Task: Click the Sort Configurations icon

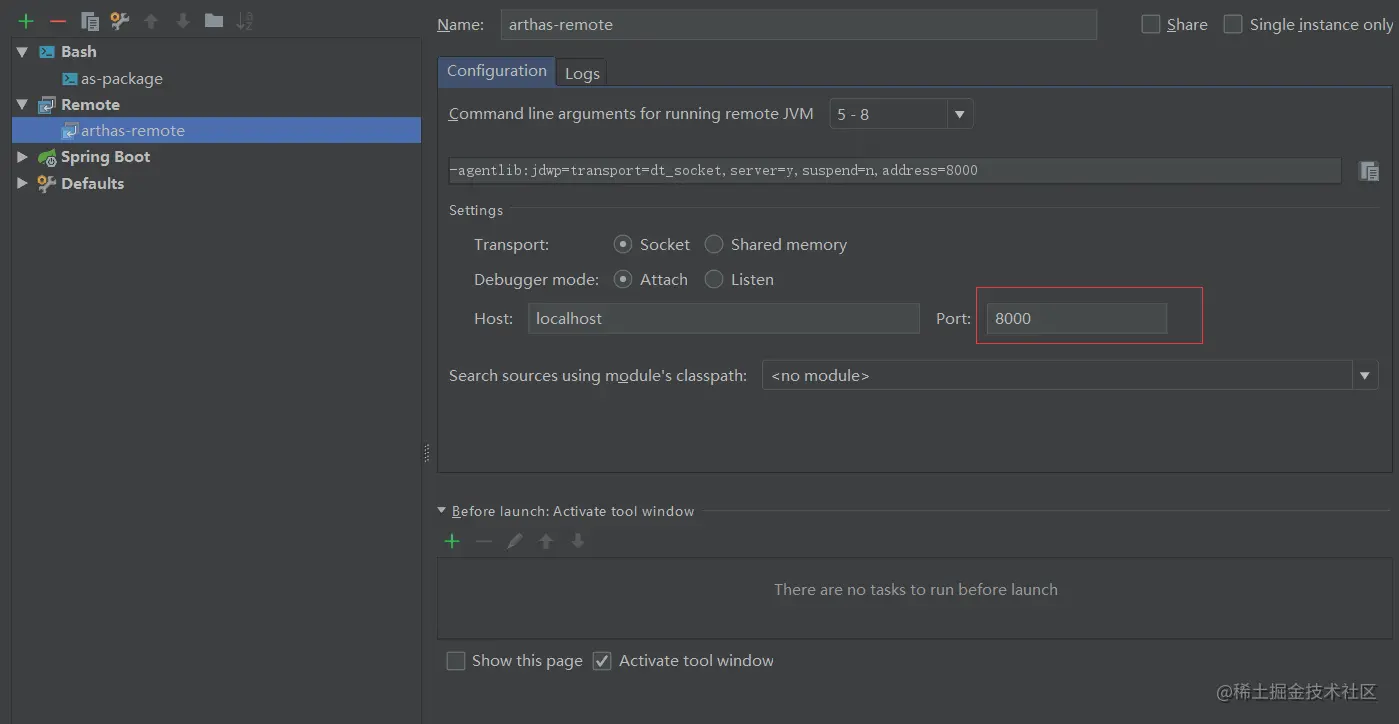Action: tap(245, 21)
